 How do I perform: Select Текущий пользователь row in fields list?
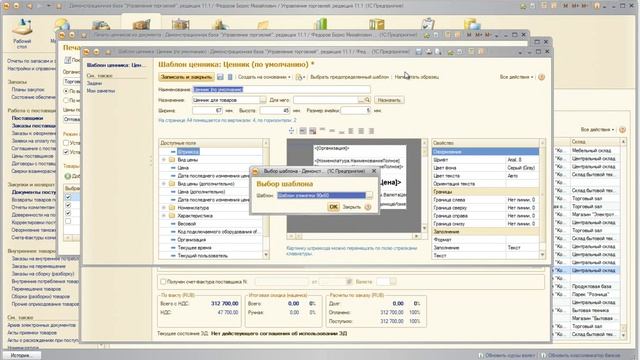click(211, 256)
